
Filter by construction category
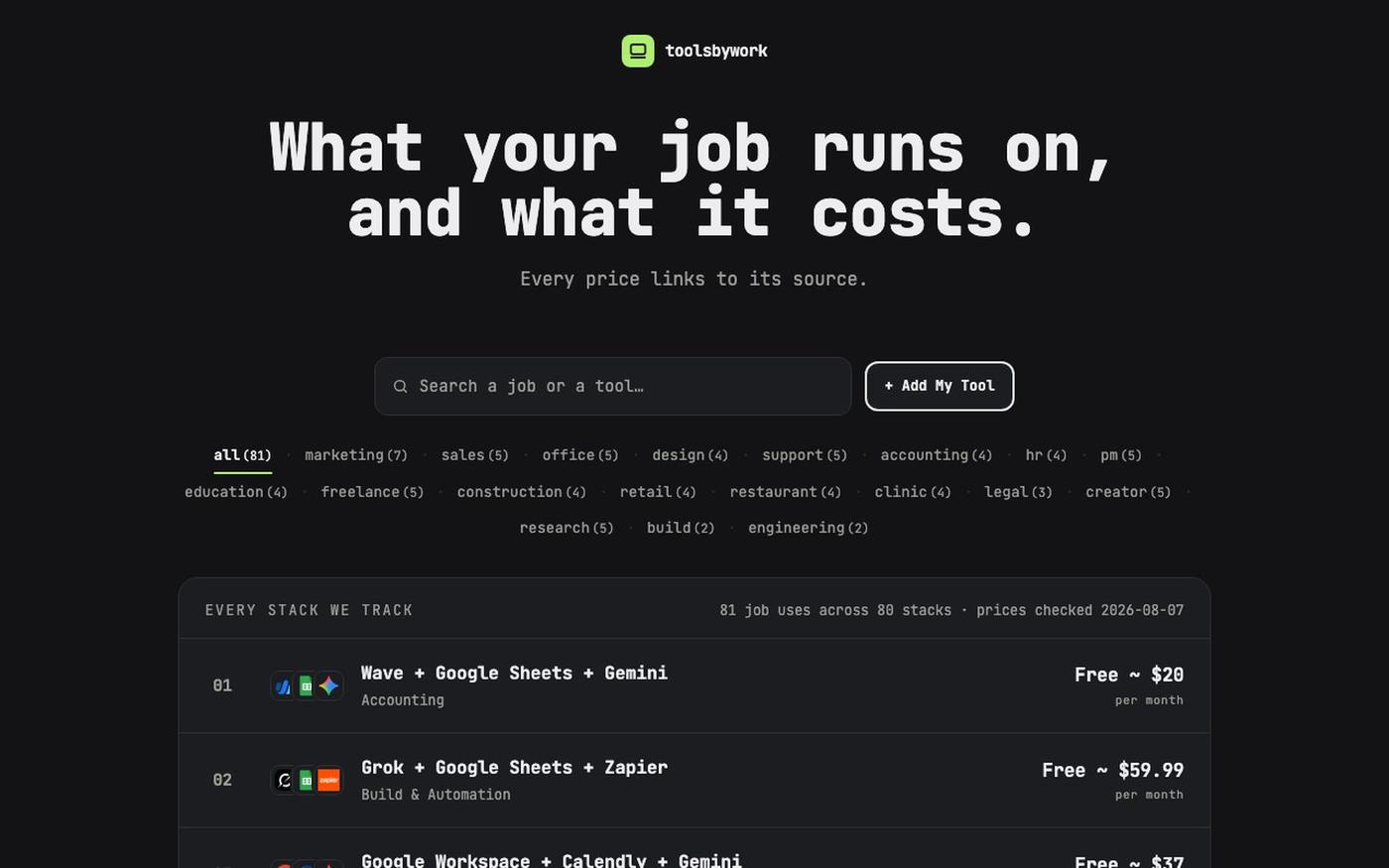[x=522, y=492]
